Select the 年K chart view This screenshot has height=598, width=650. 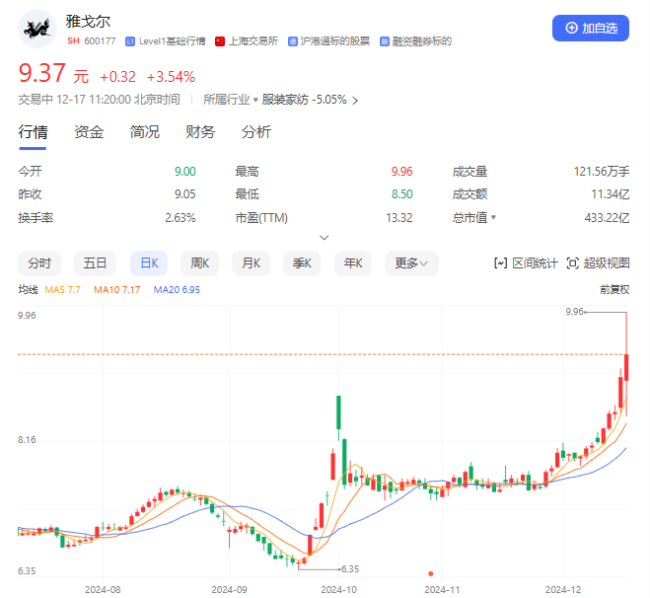[353, 263]
